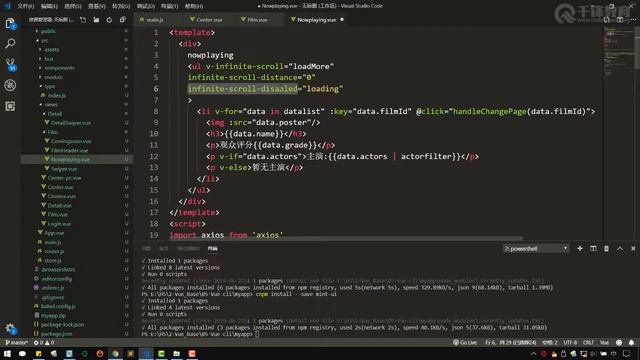640x360 pixels.
Task: Open router.js in the file tree
Action: pos(54,251)
